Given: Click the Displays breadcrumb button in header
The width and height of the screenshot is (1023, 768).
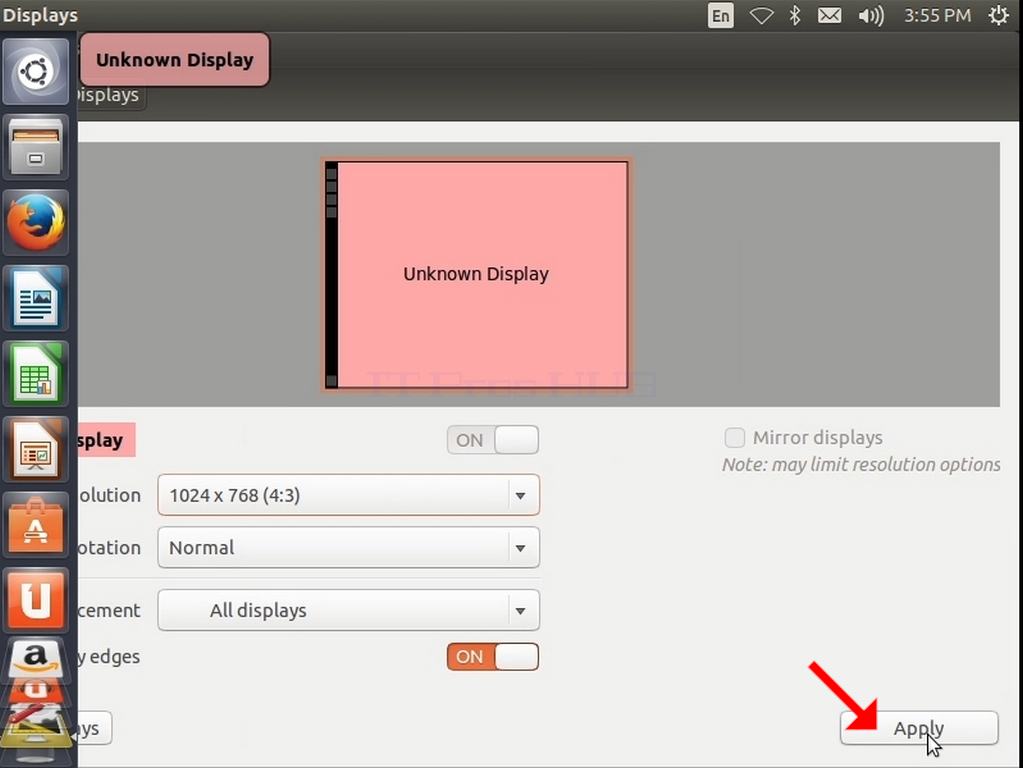Looking at the screenshot, I should 111,95.
